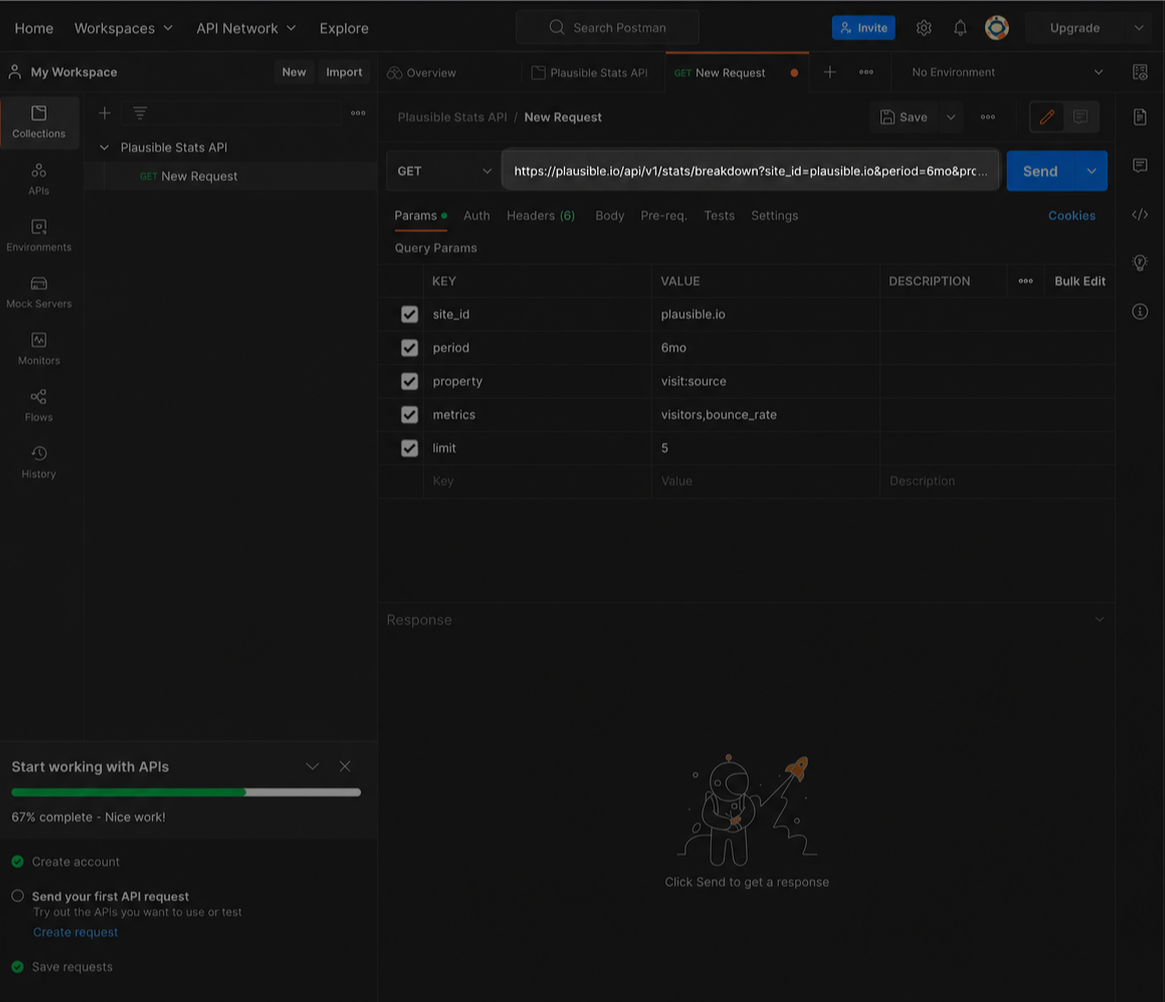Viewport: 1165px width, 1002px height.
Task: Click the Import button
Action: click(x=344, y=72)
